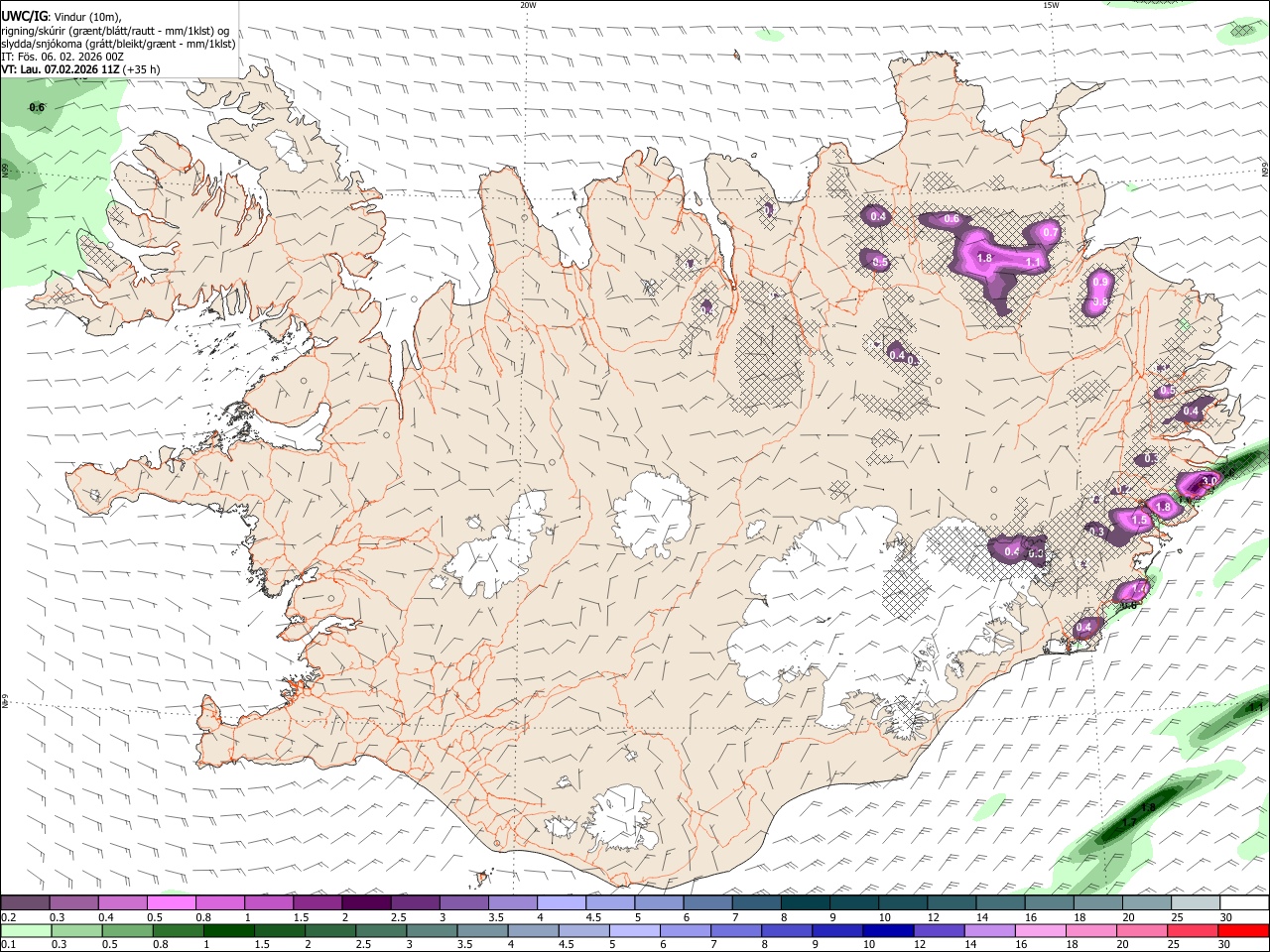Click the dark teal 8–9 upper legend swatch
Image resolution: width=1270 pixels, height=952 pixels.
coord(806,902)
